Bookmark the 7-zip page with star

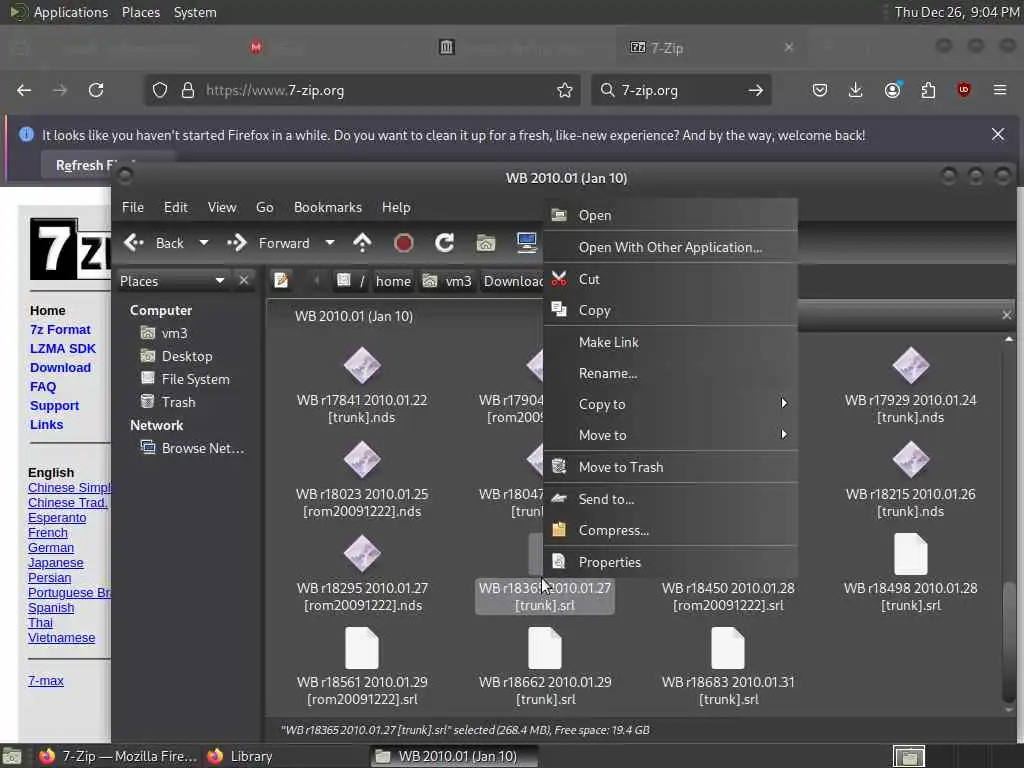tap(565, 90)
